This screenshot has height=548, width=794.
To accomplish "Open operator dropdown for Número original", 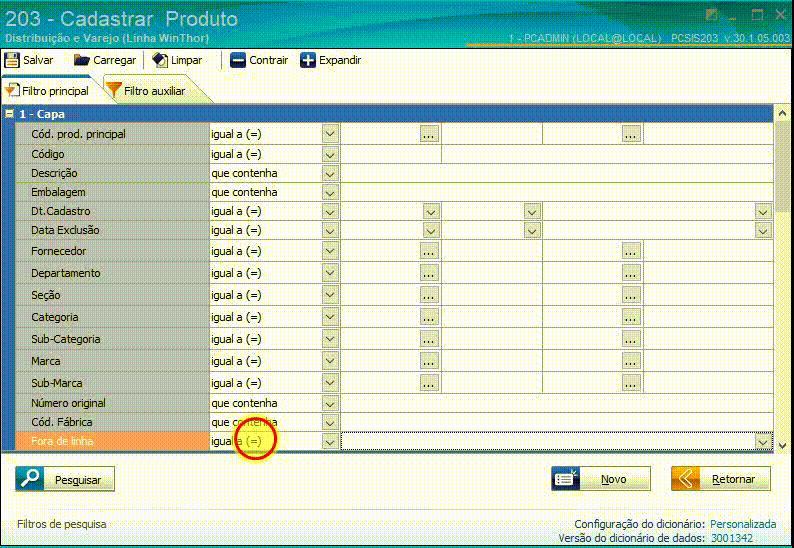I will pos(330,404).
